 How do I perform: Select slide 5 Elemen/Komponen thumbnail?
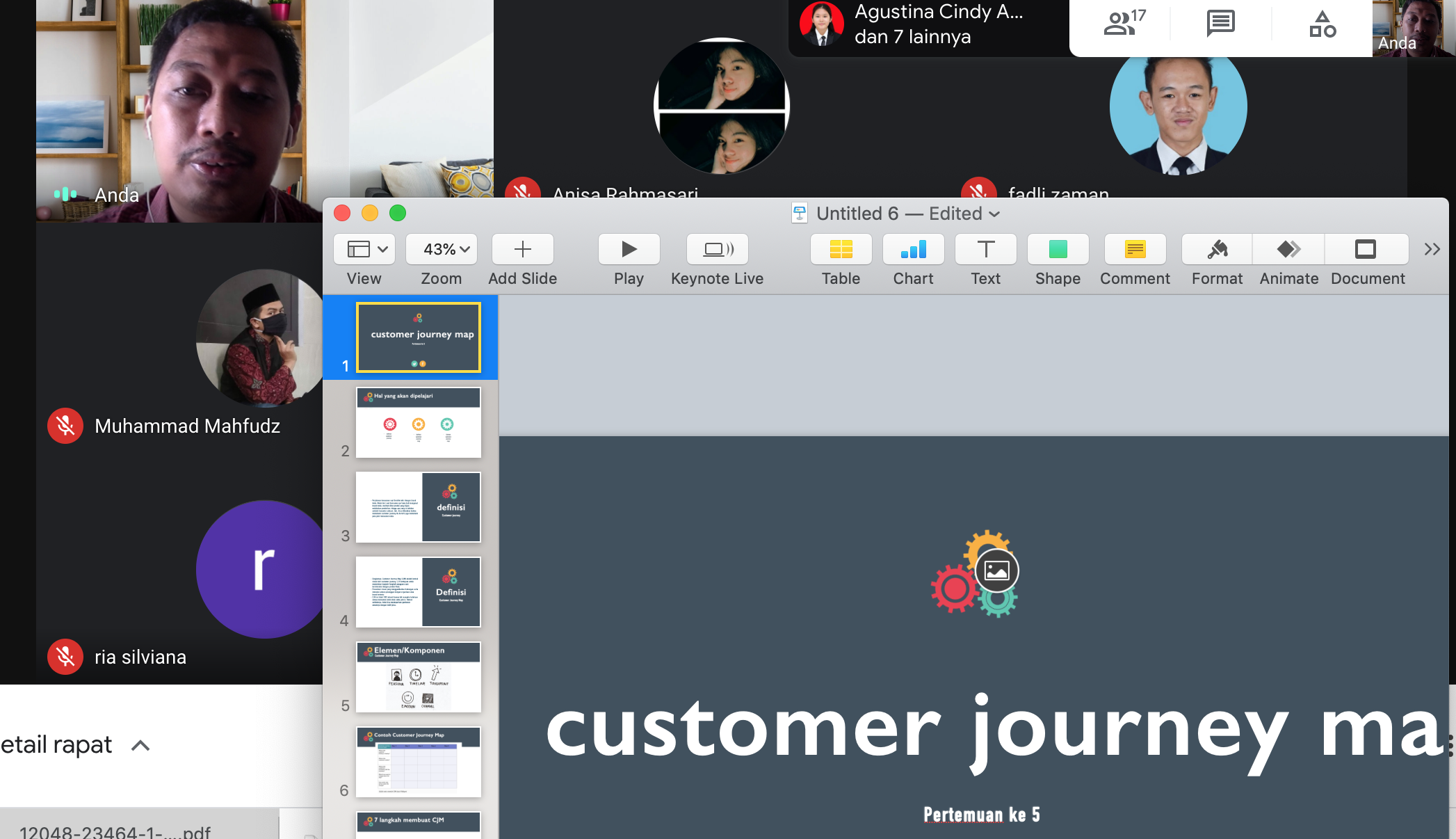coord(419,677)
